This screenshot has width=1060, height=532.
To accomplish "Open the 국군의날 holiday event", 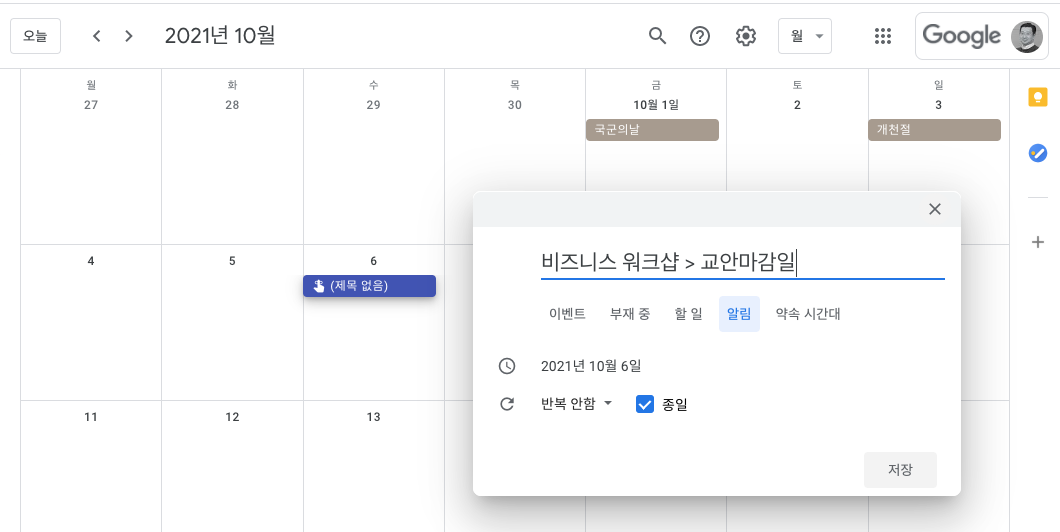I will click(652, 130).
